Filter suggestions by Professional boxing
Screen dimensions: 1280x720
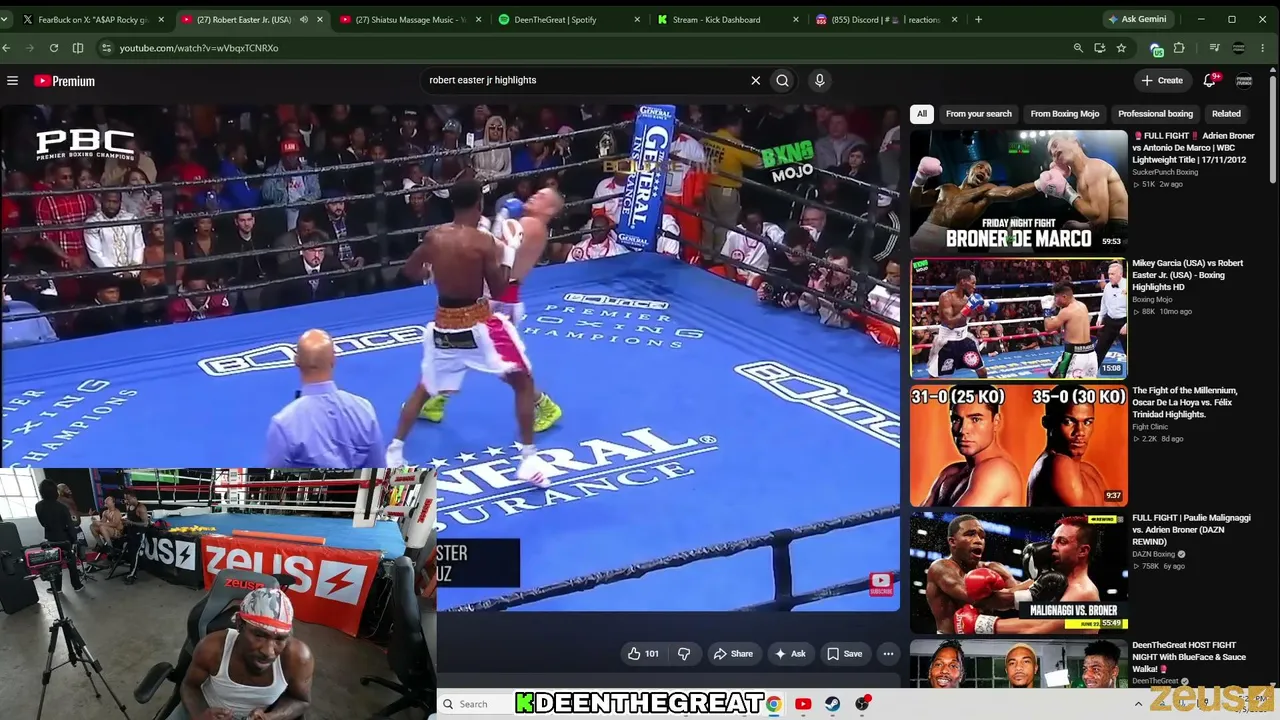click(x=1155, y=114)
